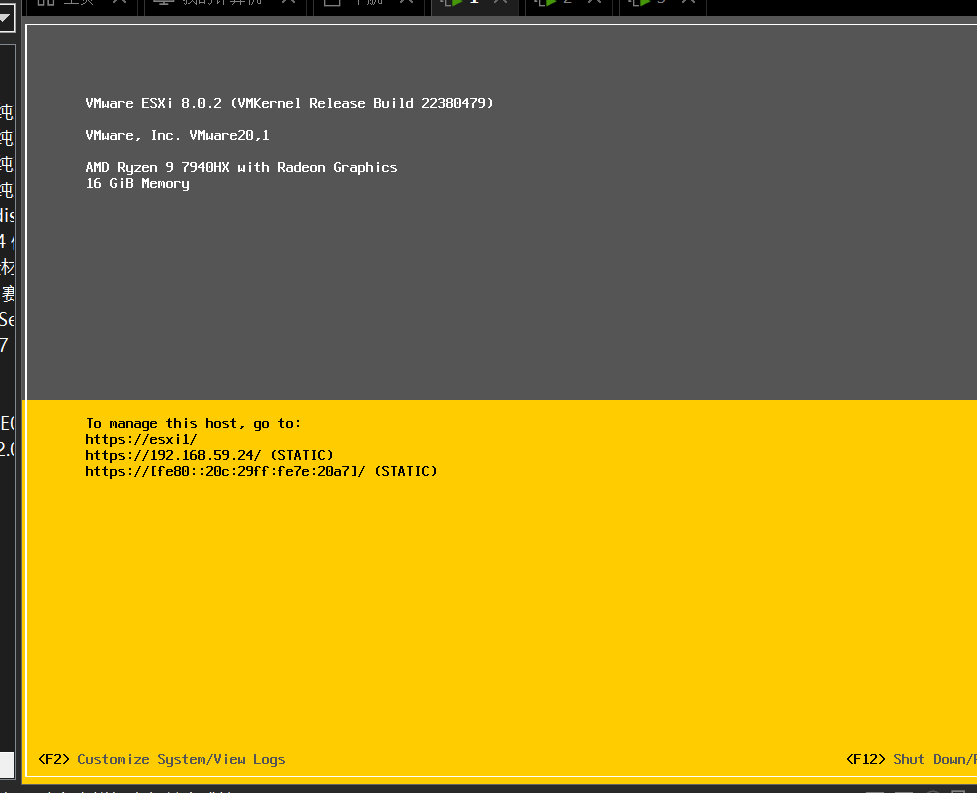Click the monitor icon on My Computer tab
The height and width of the screenshot is (793, 977).
(162, 3)
